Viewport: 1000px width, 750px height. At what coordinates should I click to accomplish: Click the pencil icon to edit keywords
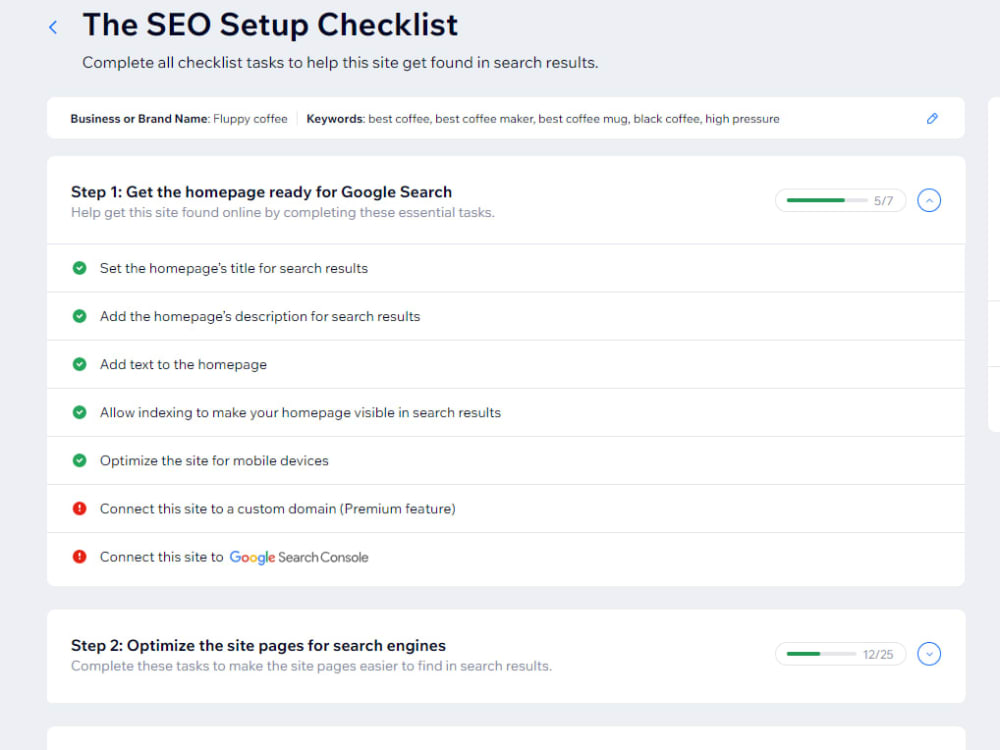932,119
